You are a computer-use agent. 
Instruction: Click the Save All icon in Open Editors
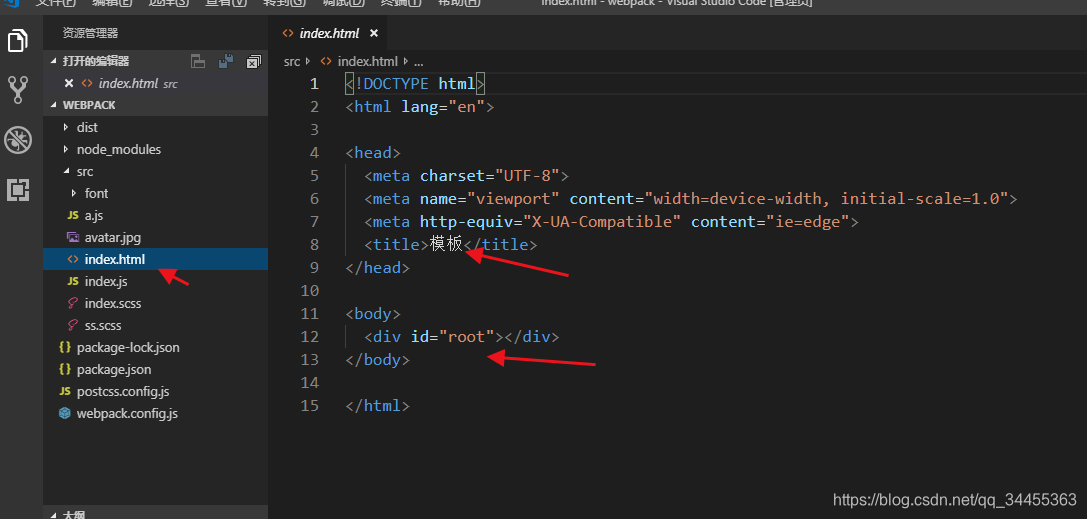point(226,61)
